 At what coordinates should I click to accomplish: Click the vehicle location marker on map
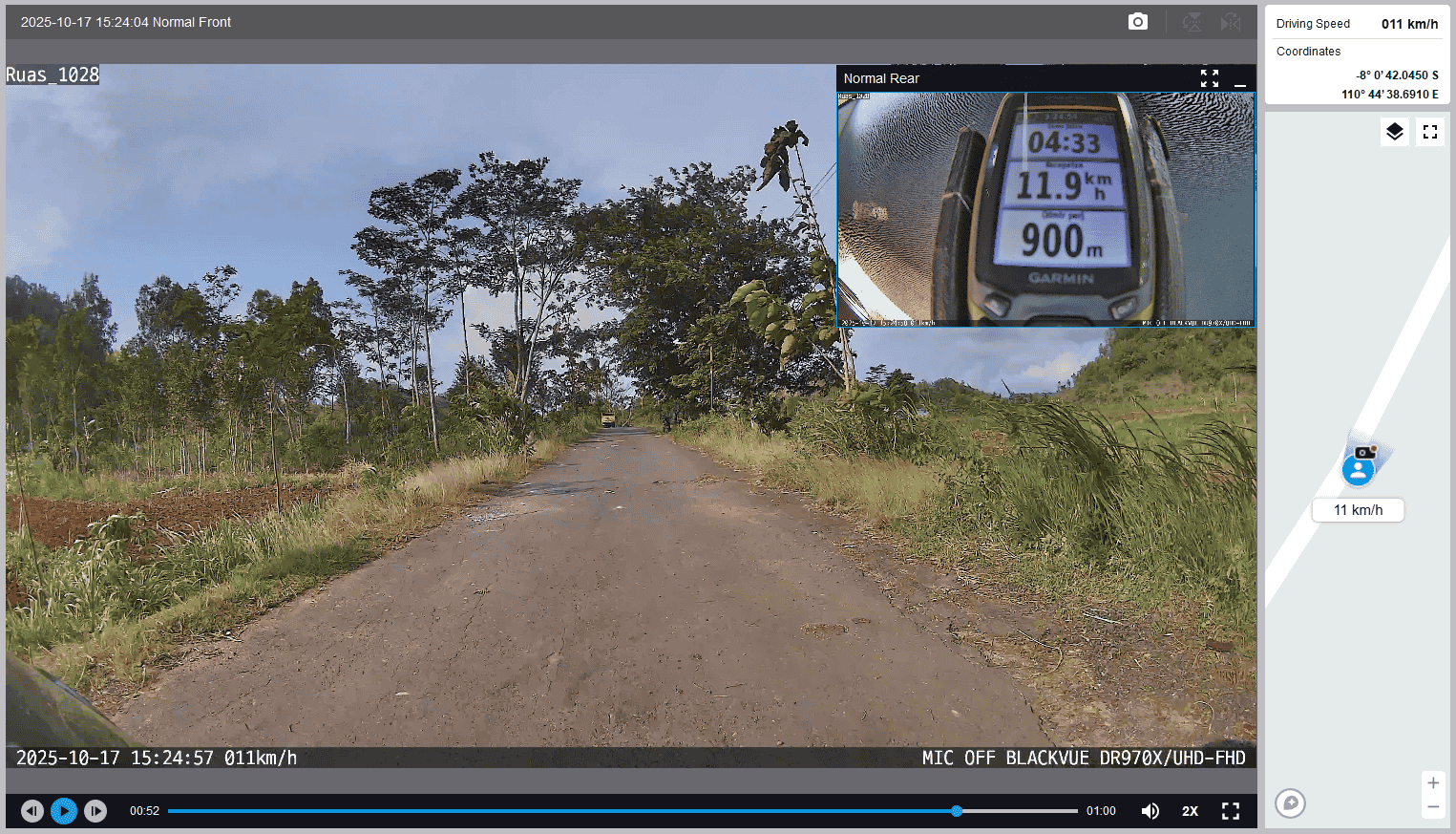coord(1359,466)
